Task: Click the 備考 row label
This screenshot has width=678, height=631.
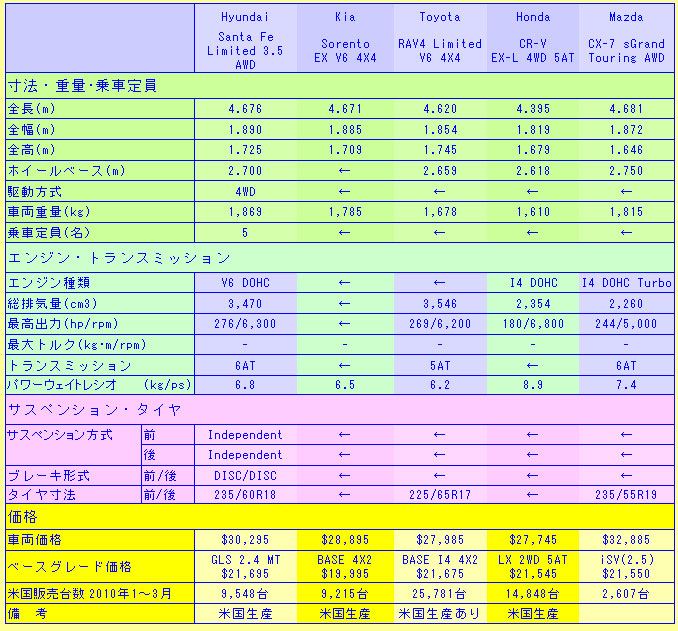Action: click(x=27, y=613)
